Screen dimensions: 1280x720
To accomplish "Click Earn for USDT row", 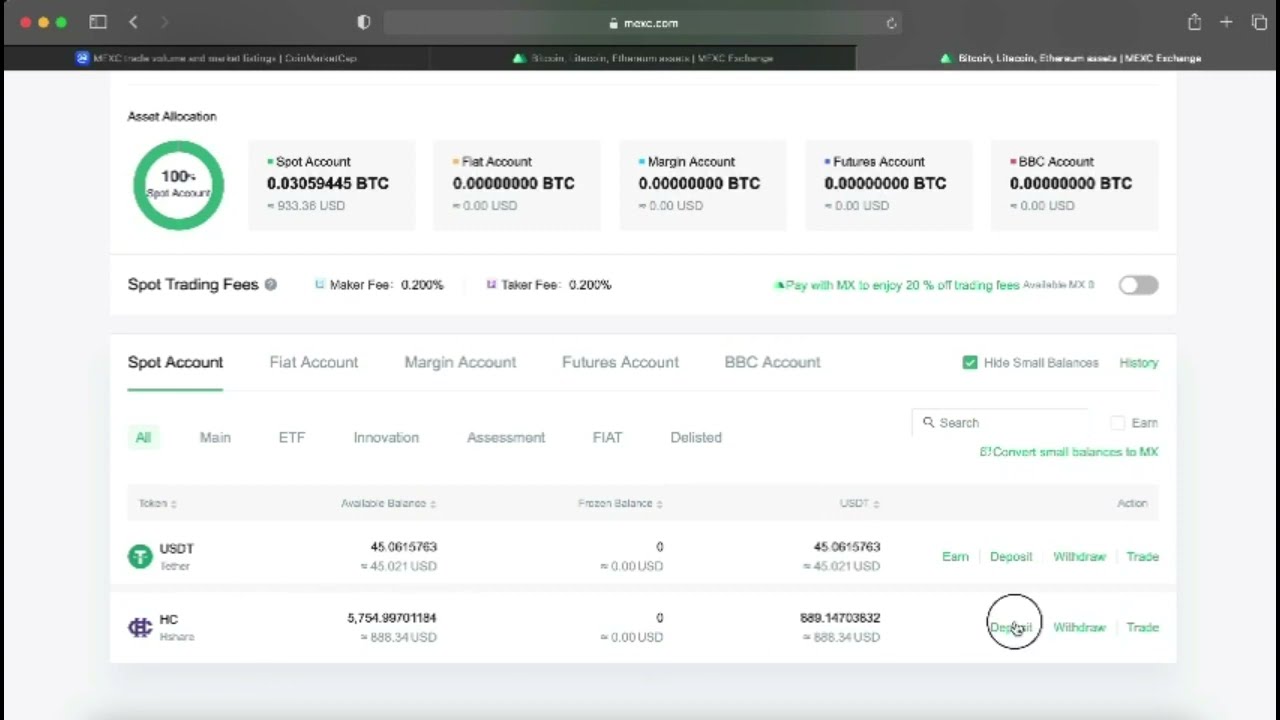I will [955, 557].
